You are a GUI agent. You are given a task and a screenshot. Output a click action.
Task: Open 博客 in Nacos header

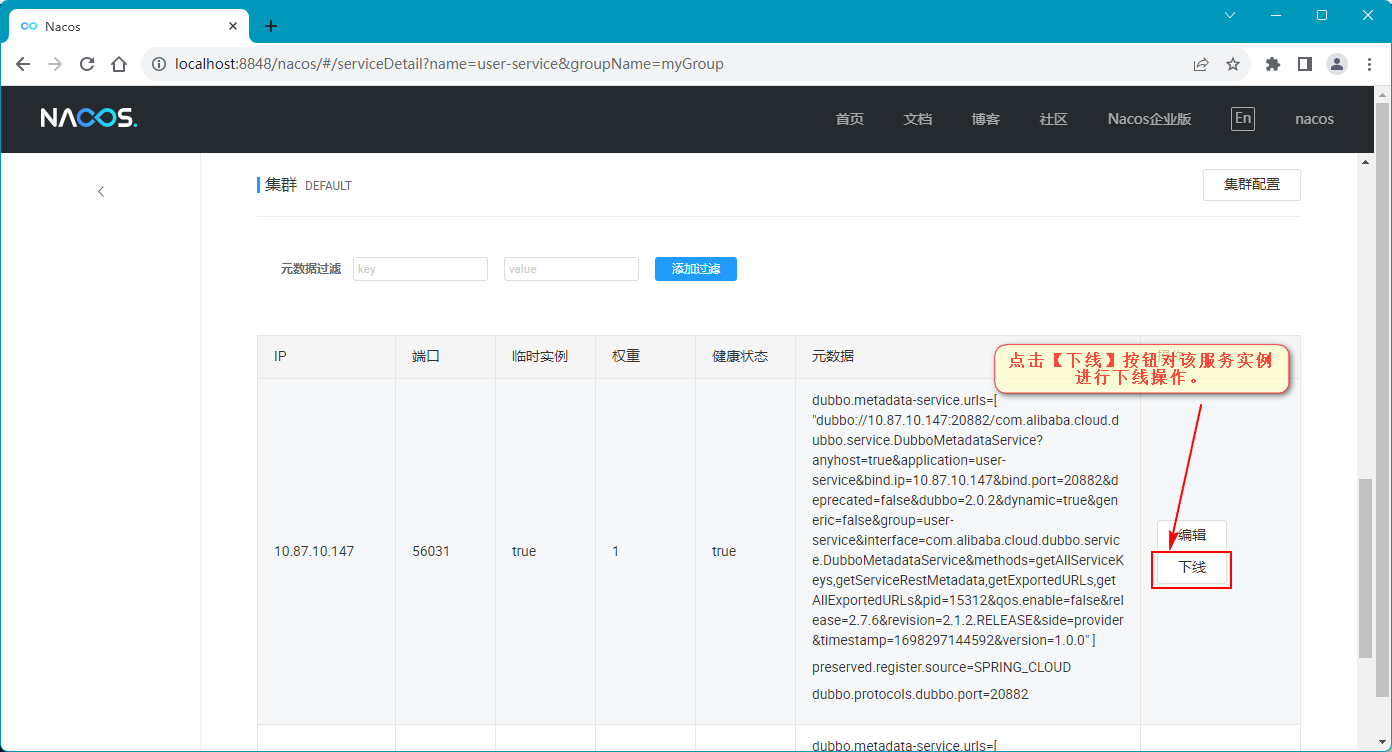coord(986,119)
